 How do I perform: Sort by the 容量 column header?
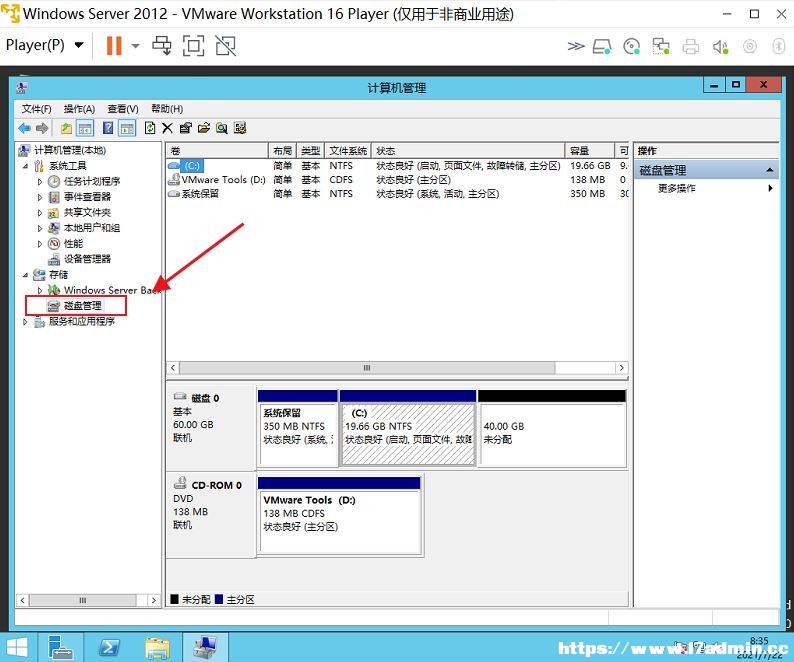point(590,150)
